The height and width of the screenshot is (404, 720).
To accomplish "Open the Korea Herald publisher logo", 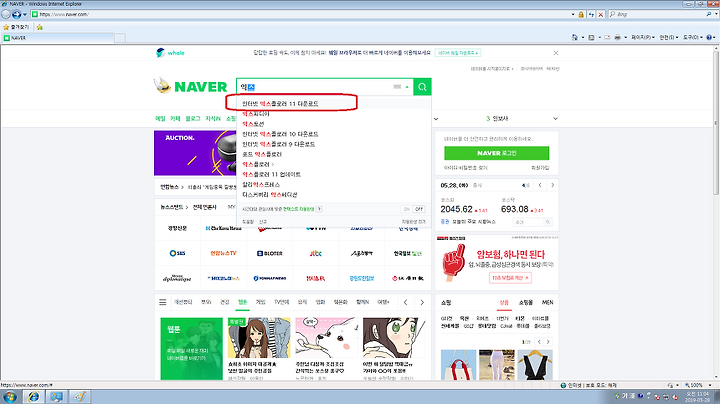I will [x=224, y=228].
